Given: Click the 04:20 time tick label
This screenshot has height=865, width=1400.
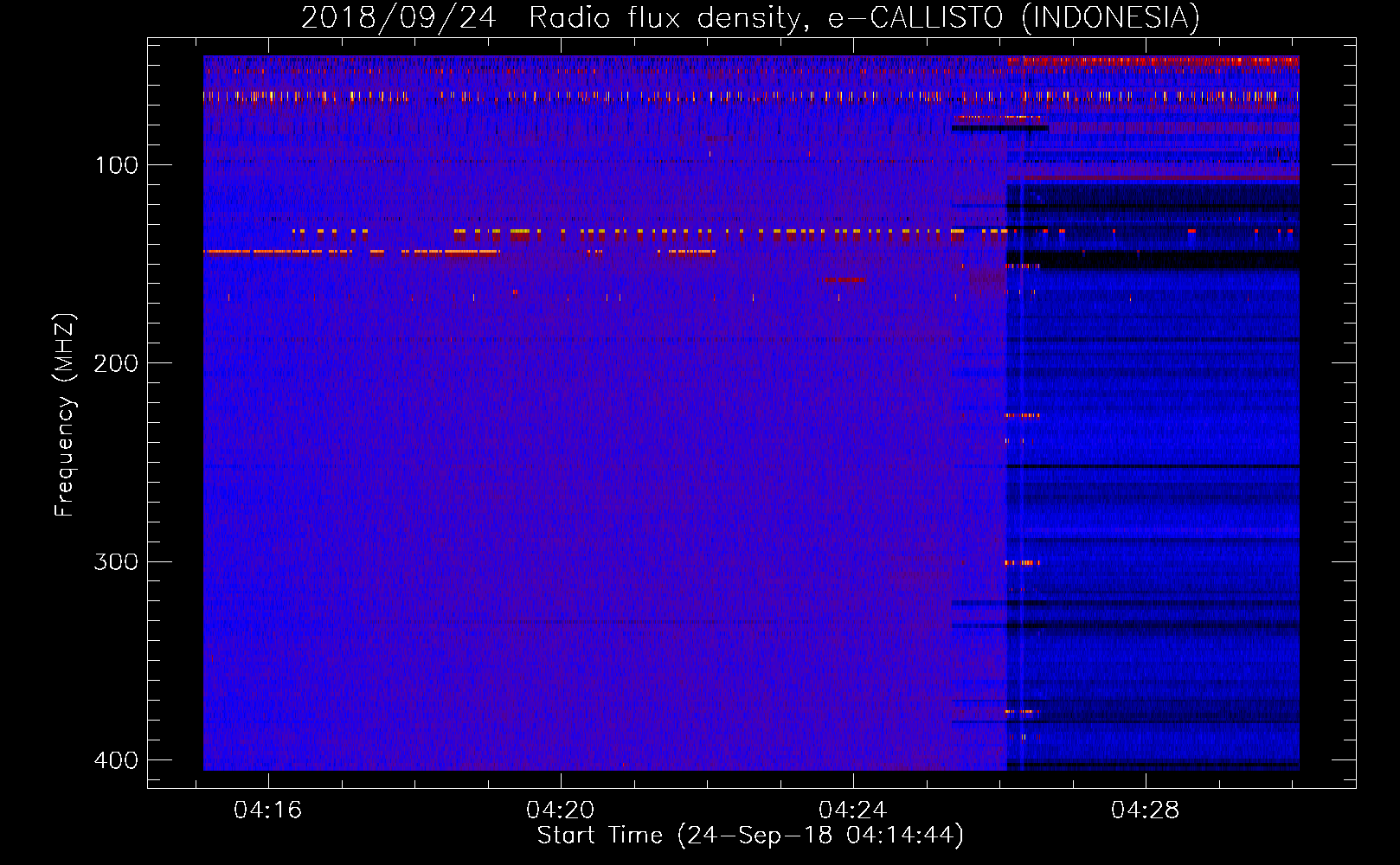Looking at the screenshot, I should pos(561,811).
